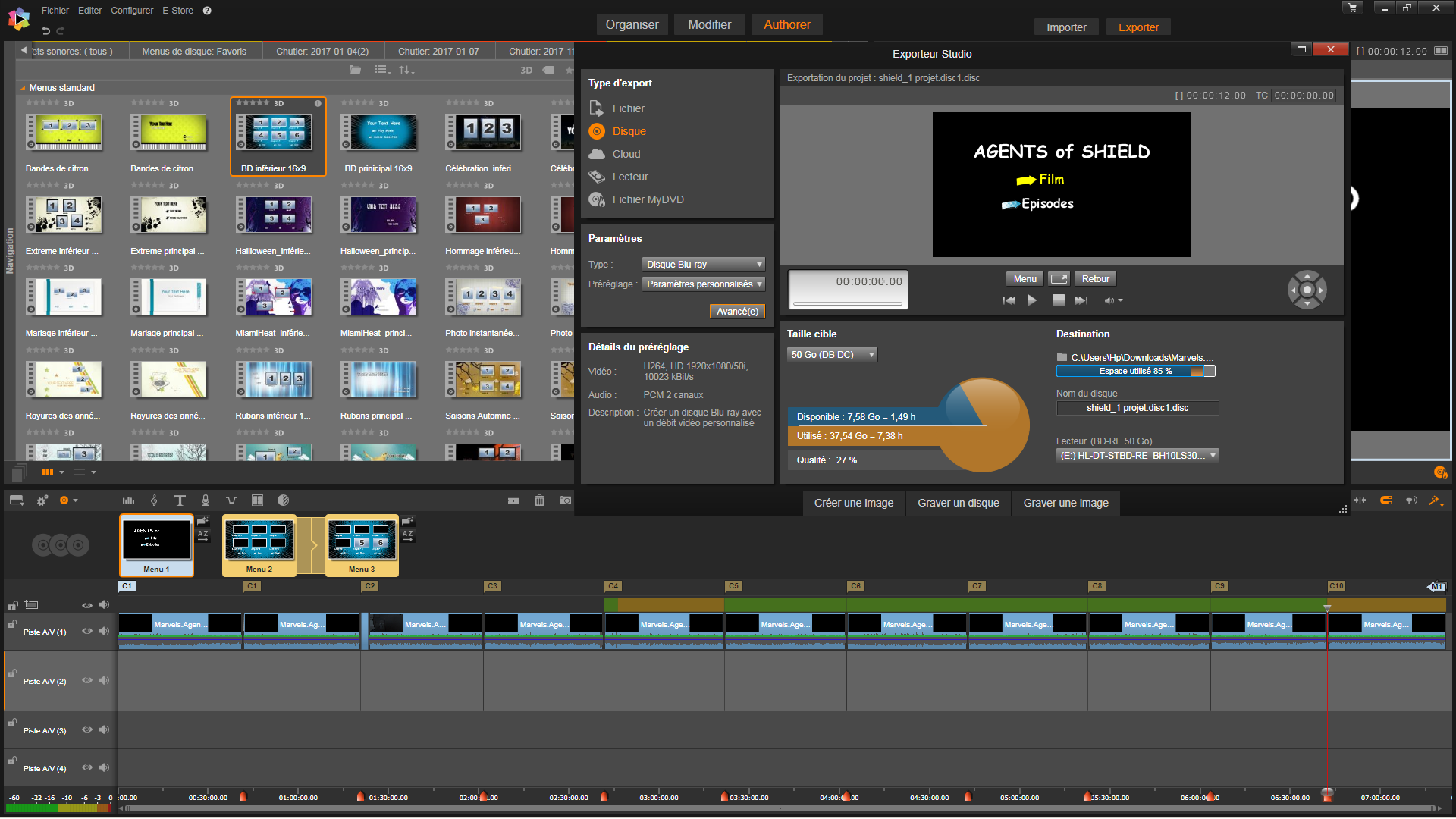Open the library sort order dropdown
The width and height of the screenshot is (1456, 819).
click(x=406, y=70)
